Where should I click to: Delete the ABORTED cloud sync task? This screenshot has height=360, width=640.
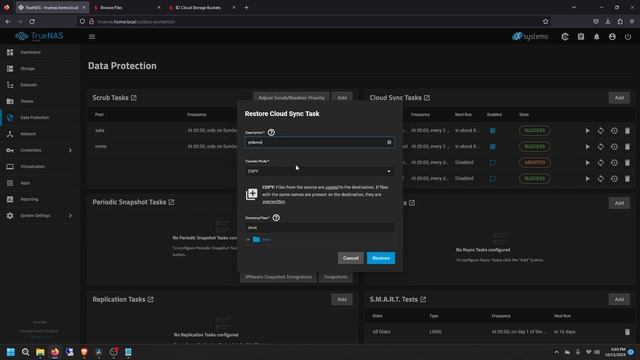click(627, 162)
